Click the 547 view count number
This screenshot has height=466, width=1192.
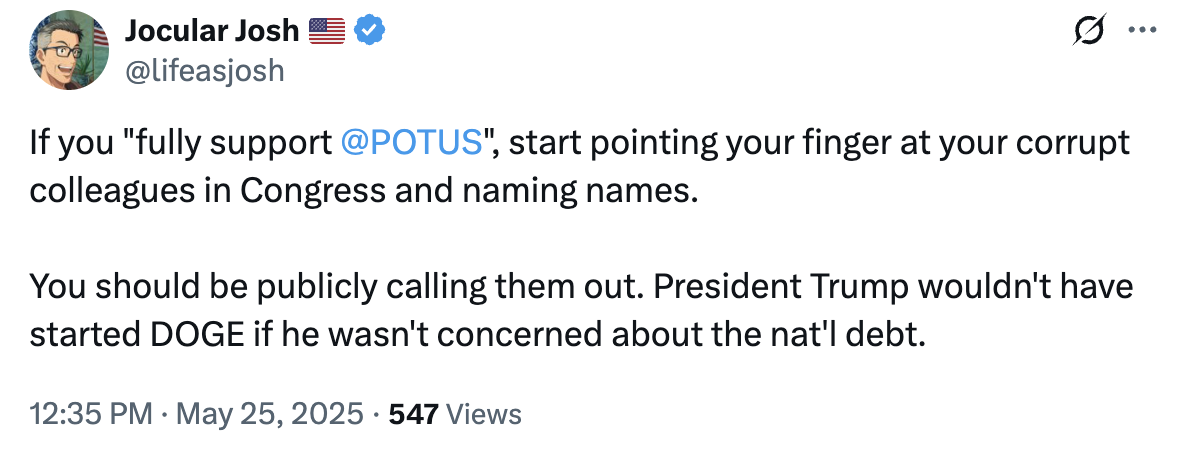click(x=414, y=414)
